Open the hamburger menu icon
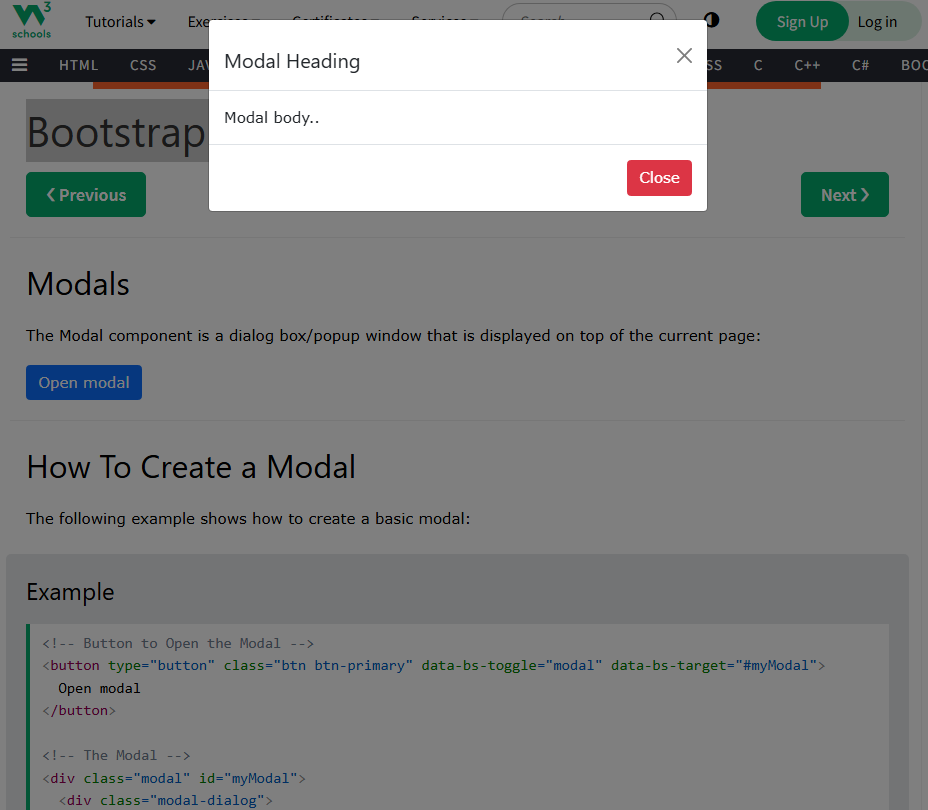This screenshot has width=928, height=810. 20,64
